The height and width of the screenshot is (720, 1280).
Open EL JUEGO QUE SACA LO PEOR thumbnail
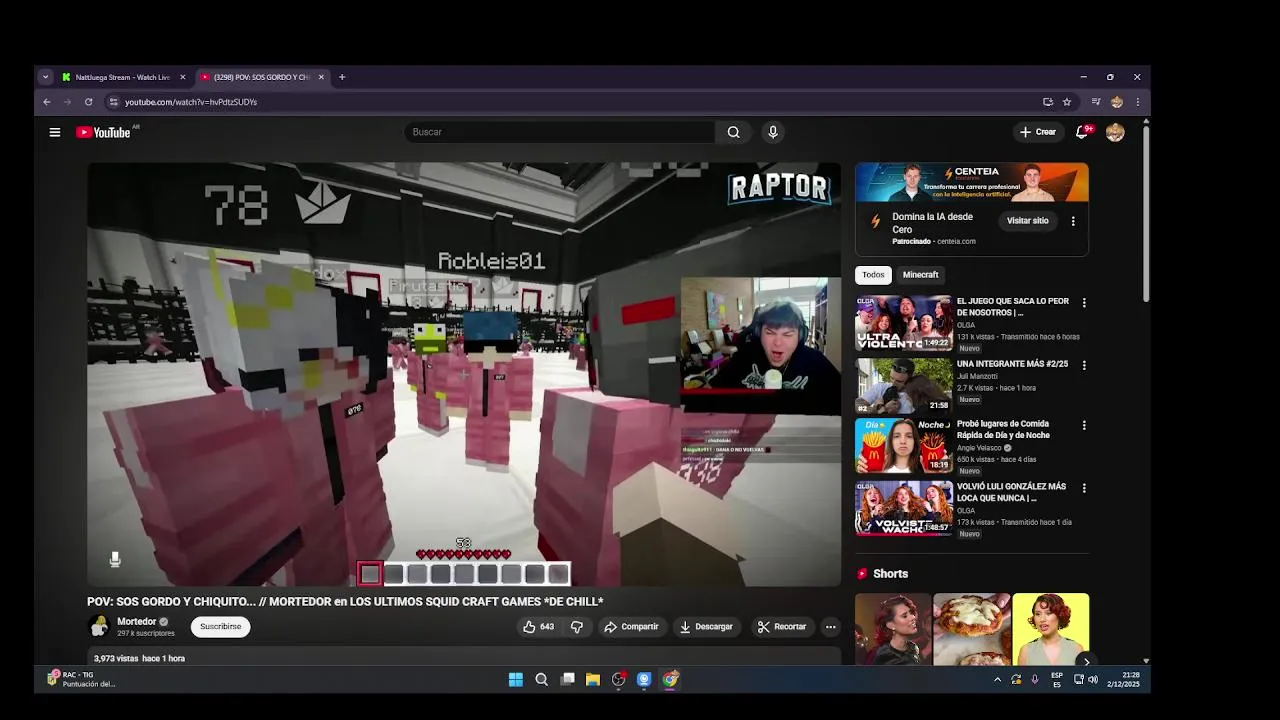point(904,322)
